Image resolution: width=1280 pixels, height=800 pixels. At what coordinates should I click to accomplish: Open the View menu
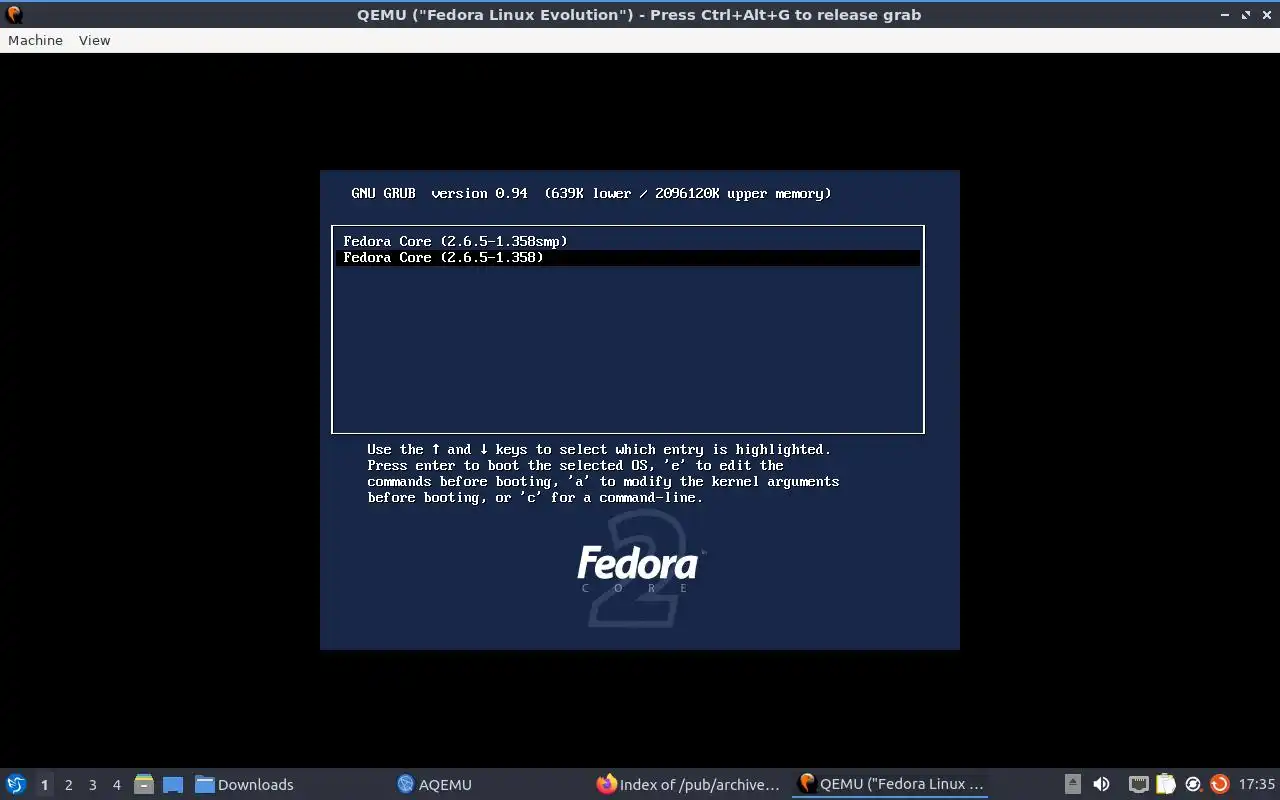(x=94, y=40)
